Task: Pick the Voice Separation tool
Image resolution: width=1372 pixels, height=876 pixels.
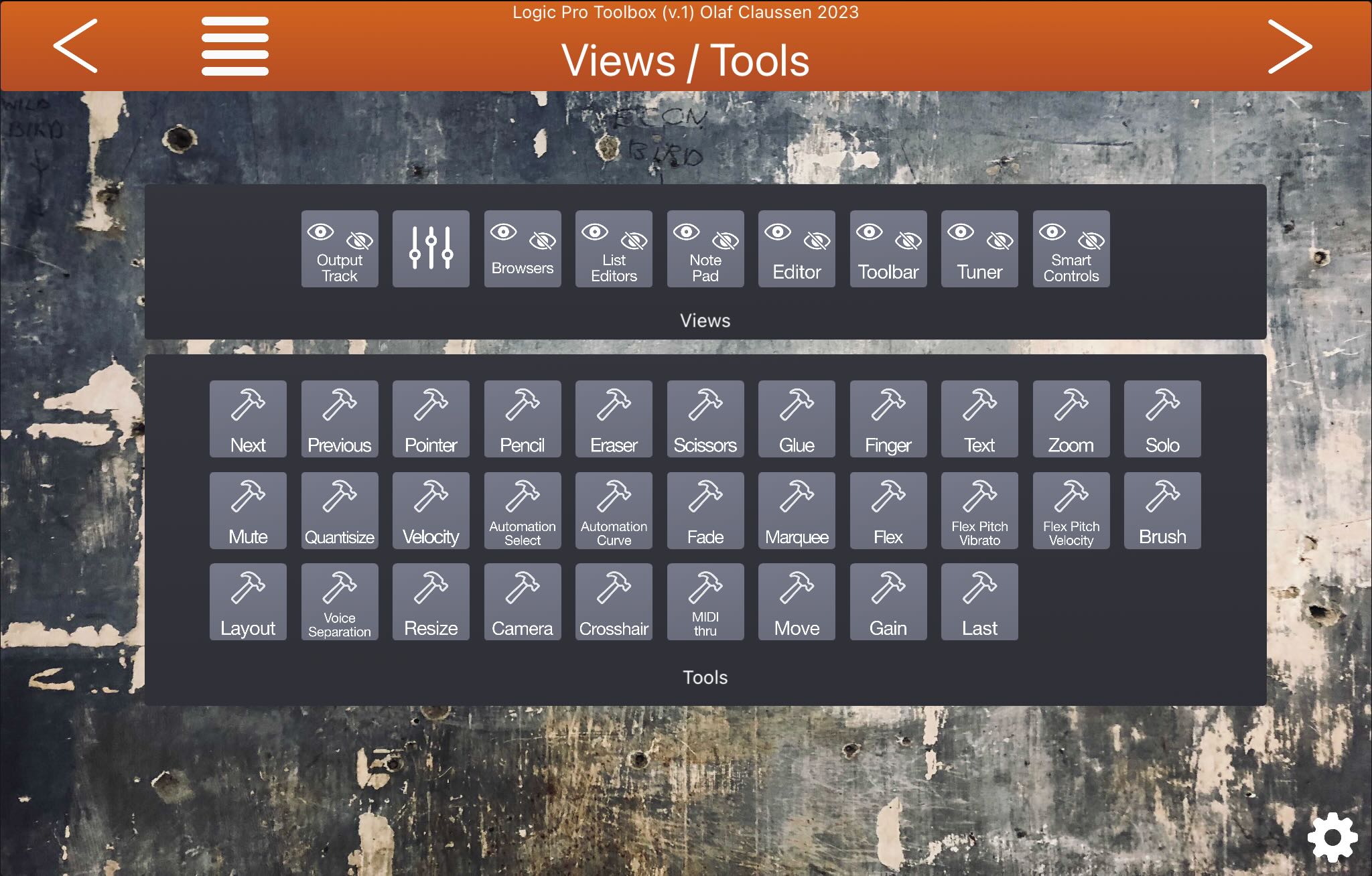Action: coord(340,602)
